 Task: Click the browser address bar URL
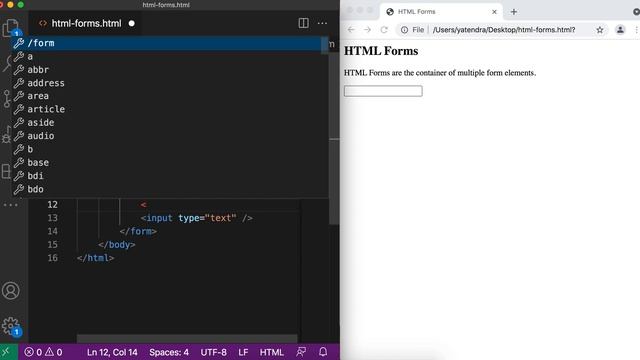(x=504, y=30)
